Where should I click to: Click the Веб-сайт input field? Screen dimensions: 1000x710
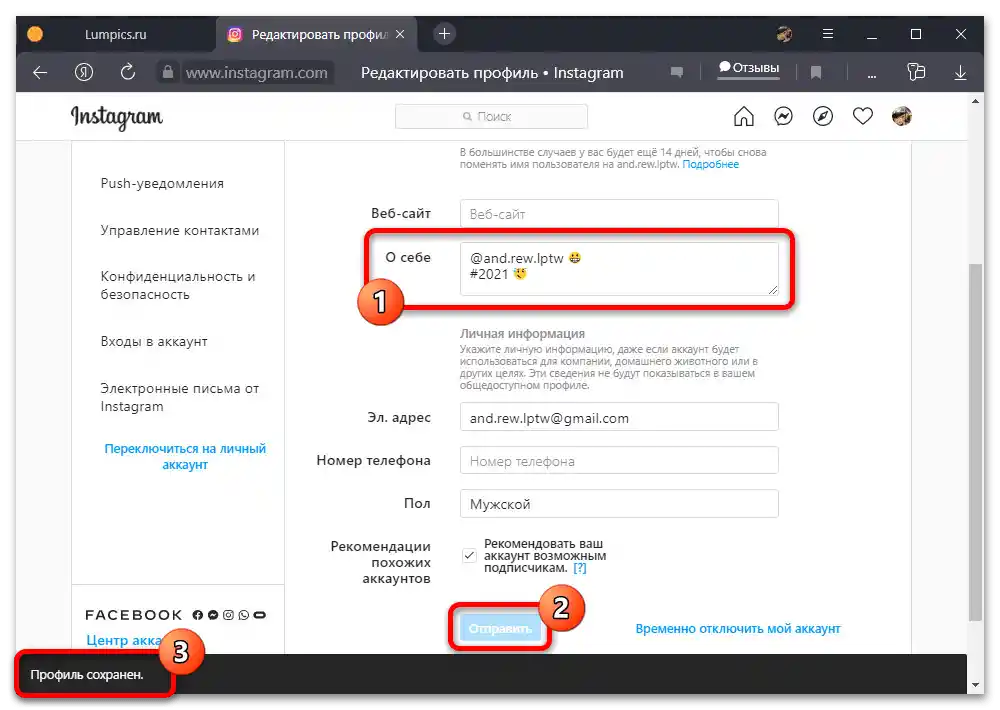[x=619, y=214]
